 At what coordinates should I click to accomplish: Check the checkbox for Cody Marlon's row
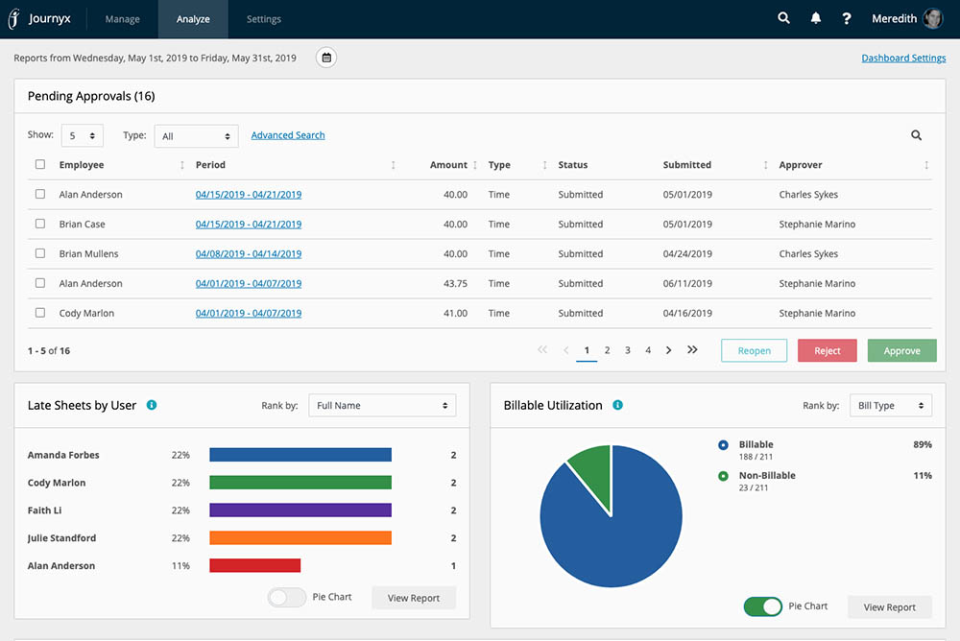pos(40,313)
